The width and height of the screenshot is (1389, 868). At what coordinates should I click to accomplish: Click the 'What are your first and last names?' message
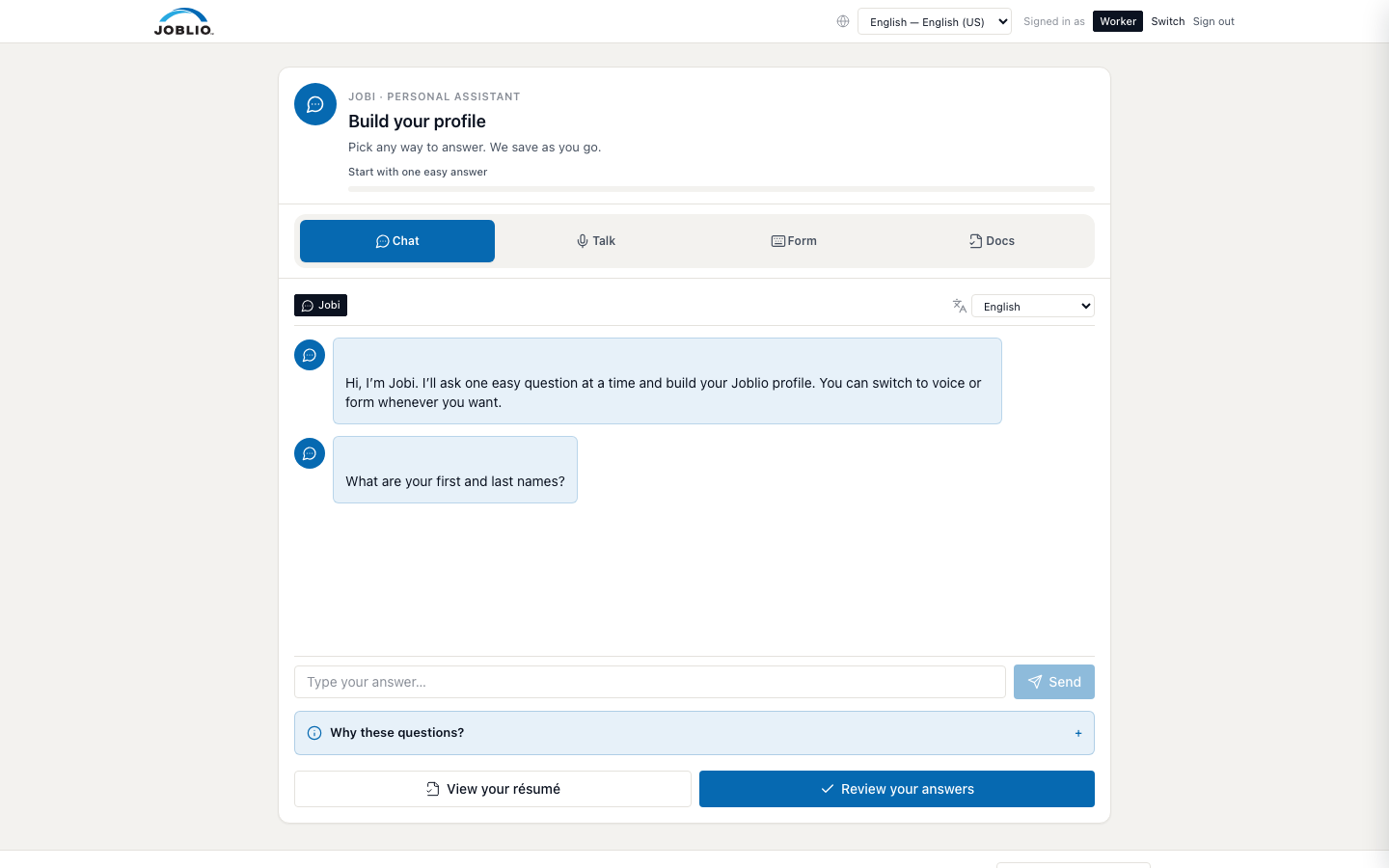(455, 470)
